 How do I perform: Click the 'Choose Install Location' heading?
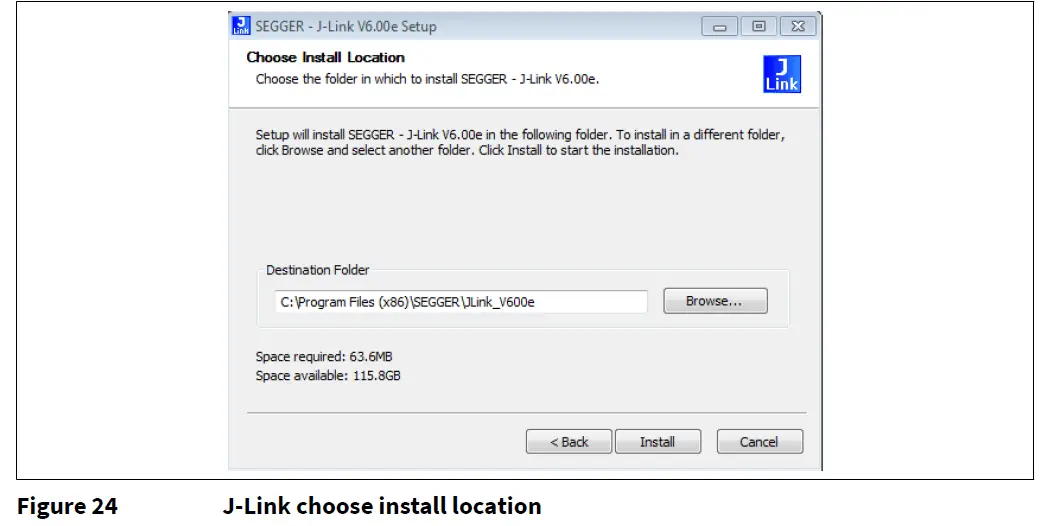pyautogui.click(x=325, y=57)
